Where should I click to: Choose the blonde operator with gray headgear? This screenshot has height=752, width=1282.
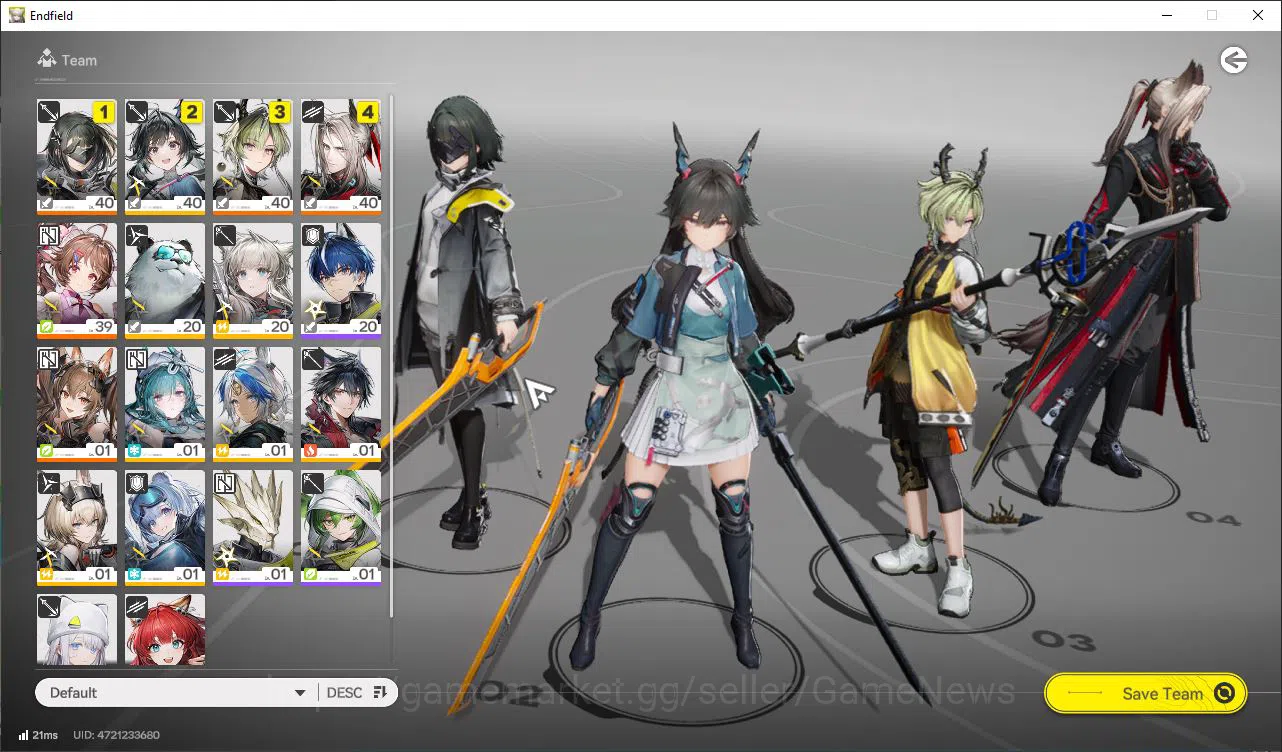(x=77, y=528)
